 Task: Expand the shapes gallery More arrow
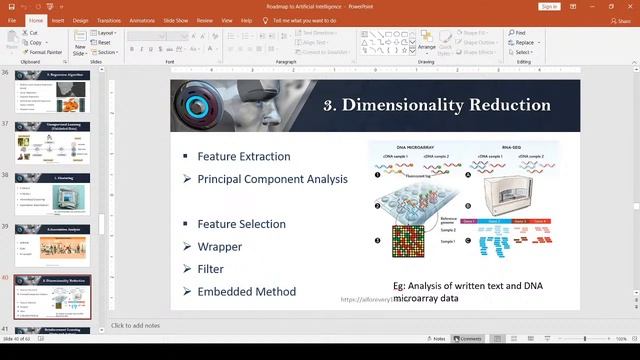click(413, 51)
